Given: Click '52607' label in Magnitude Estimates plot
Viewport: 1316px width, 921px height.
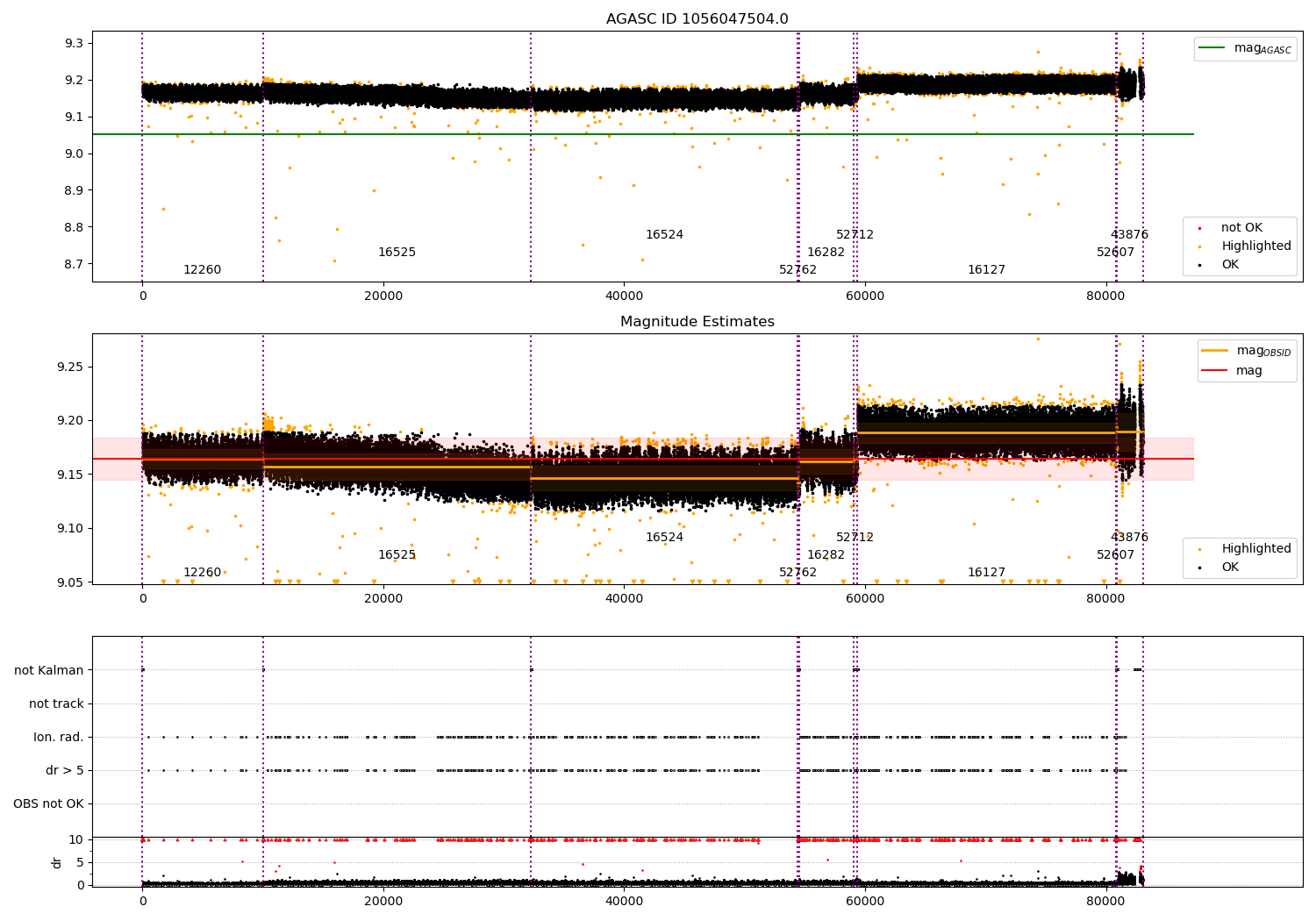Looking at the screenshot, I should click(1115, 555).
